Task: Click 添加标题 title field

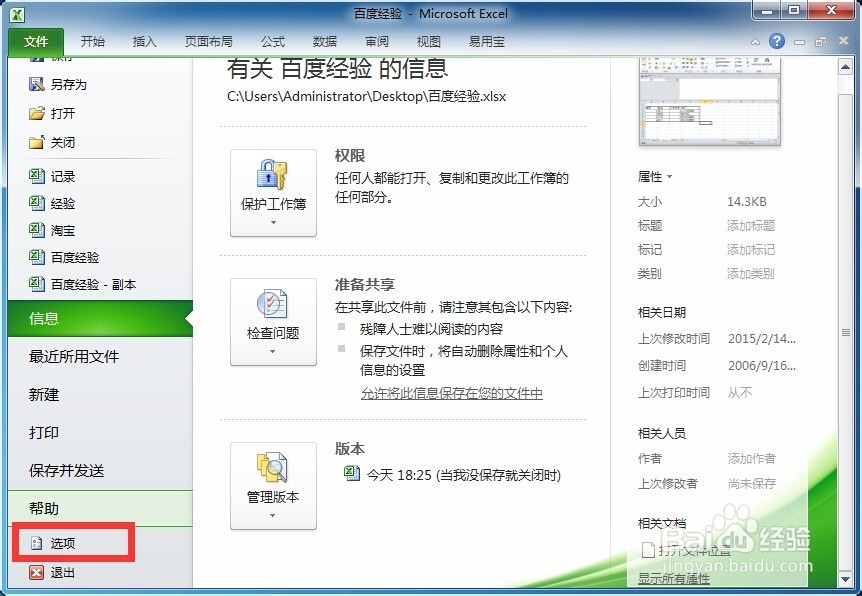Action: pos(751,225)
